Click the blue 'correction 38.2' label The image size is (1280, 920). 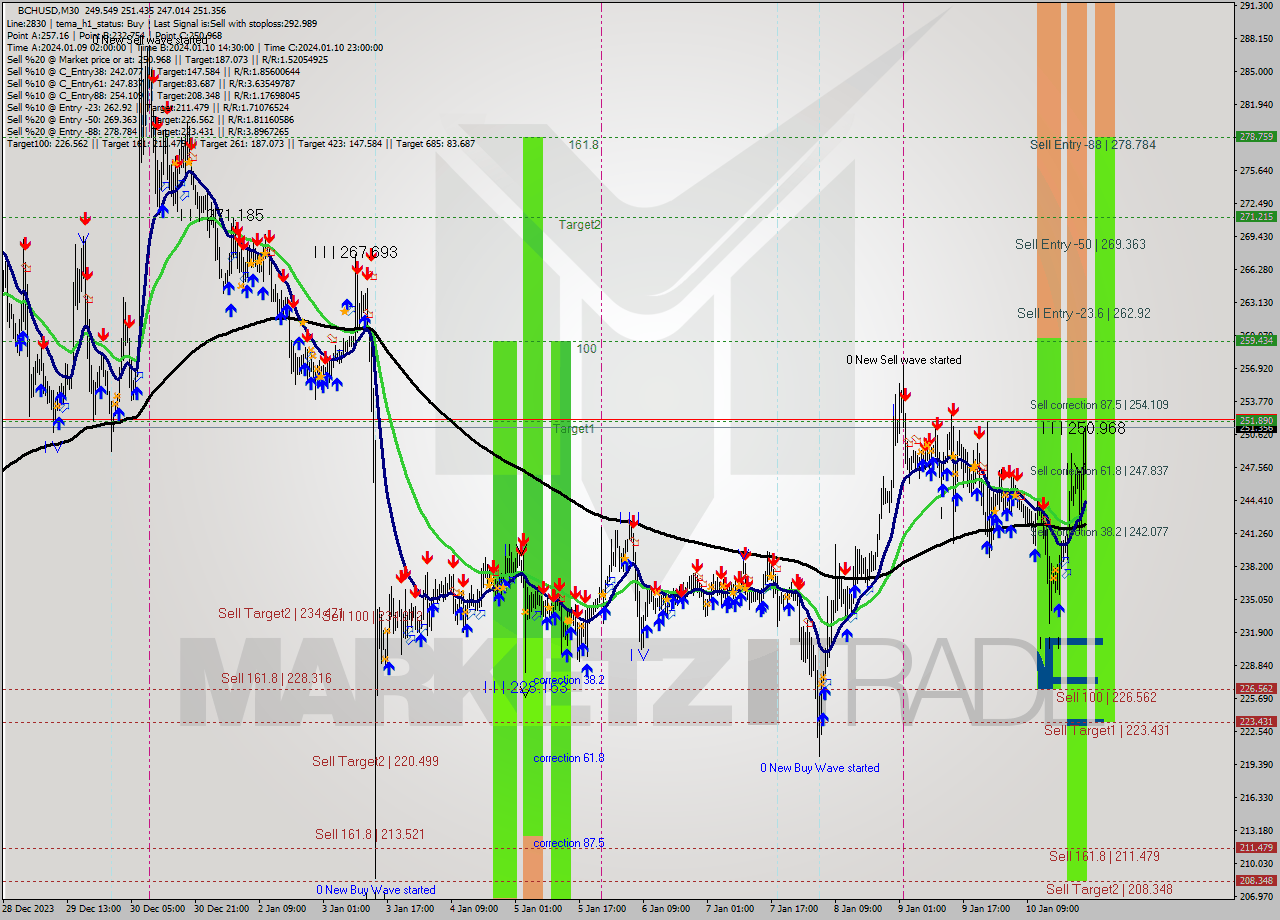tap(569, 680)
